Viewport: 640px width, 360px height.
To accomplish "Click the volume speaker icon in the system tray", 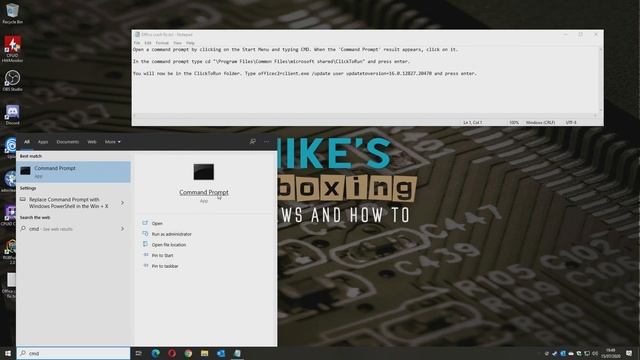I will [595, 353].
